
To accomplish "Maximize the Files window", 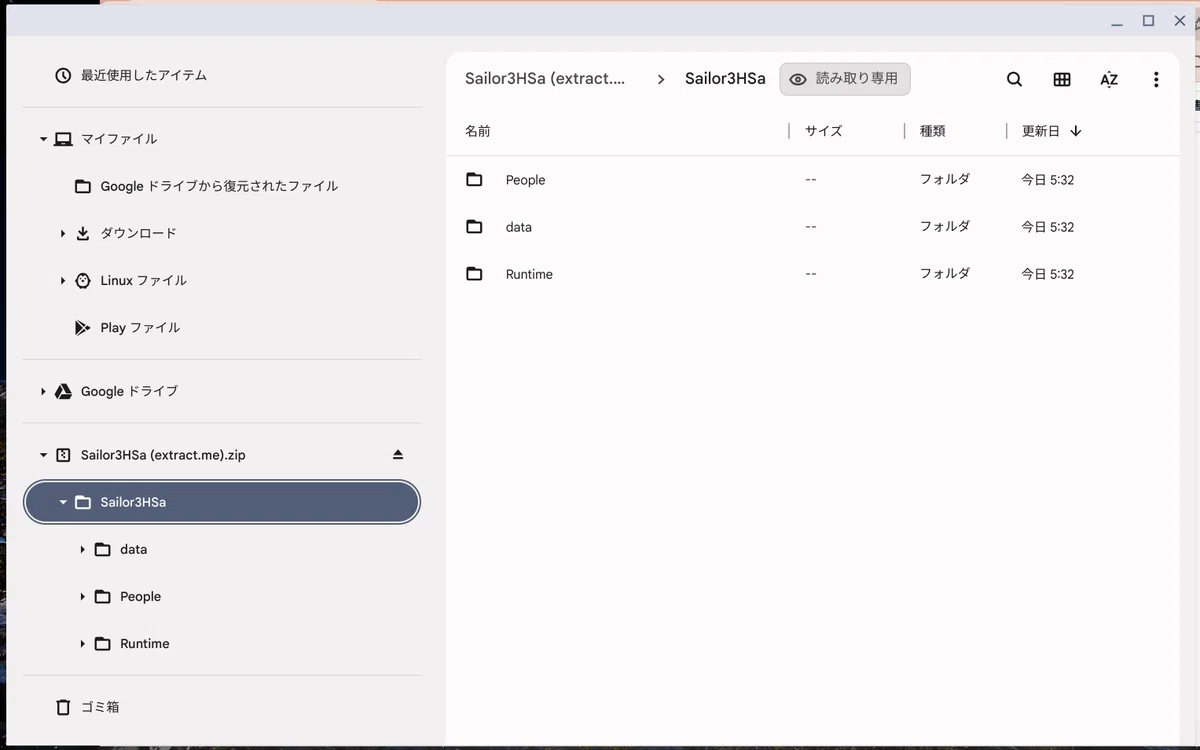I will pos(1149,20).
